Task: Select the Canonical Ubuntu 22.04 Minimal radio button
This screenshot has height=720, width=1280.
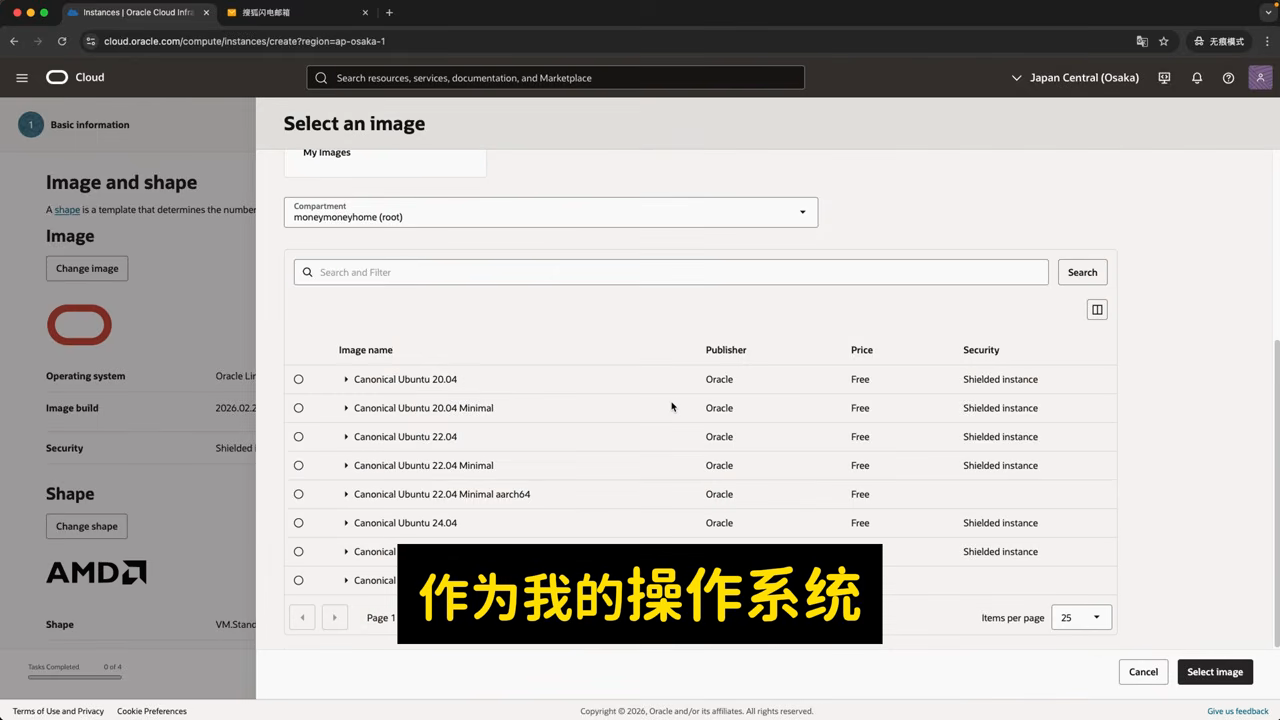Action: [x=298, y=466]
